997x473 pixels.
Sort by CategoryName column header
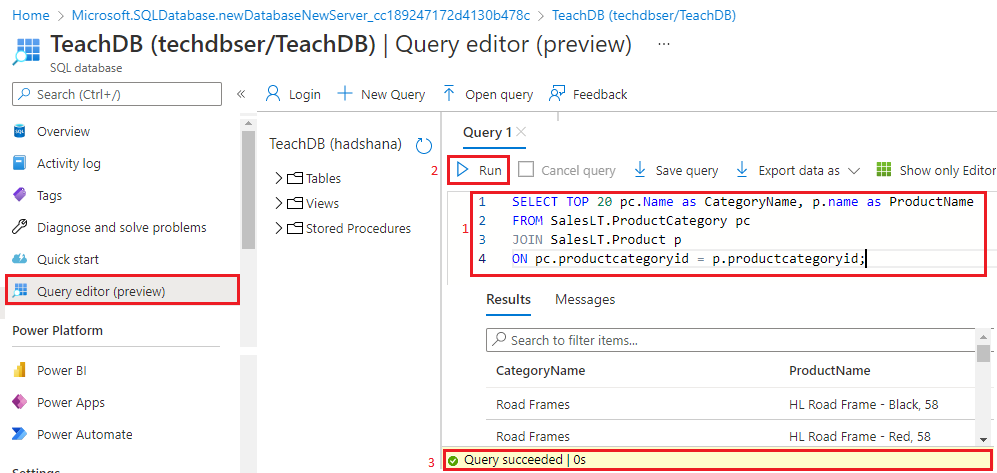pos(540,371)
